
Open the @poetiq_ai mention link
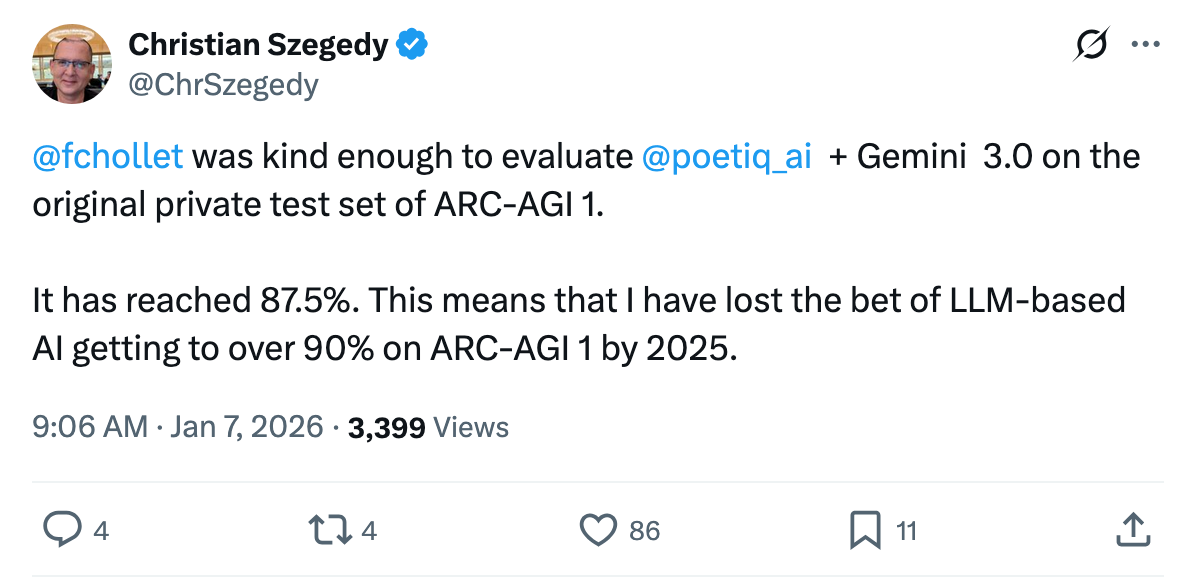pos(727,157)
